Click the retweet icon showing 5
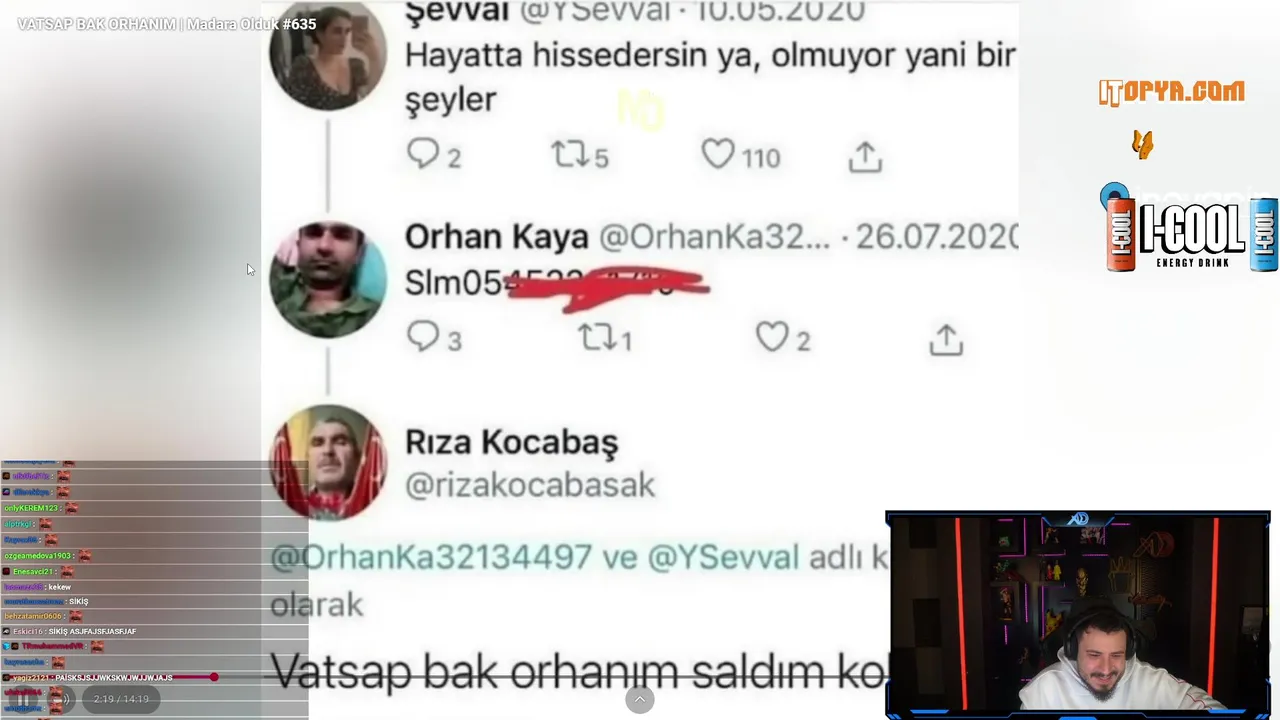 [570, 154]
